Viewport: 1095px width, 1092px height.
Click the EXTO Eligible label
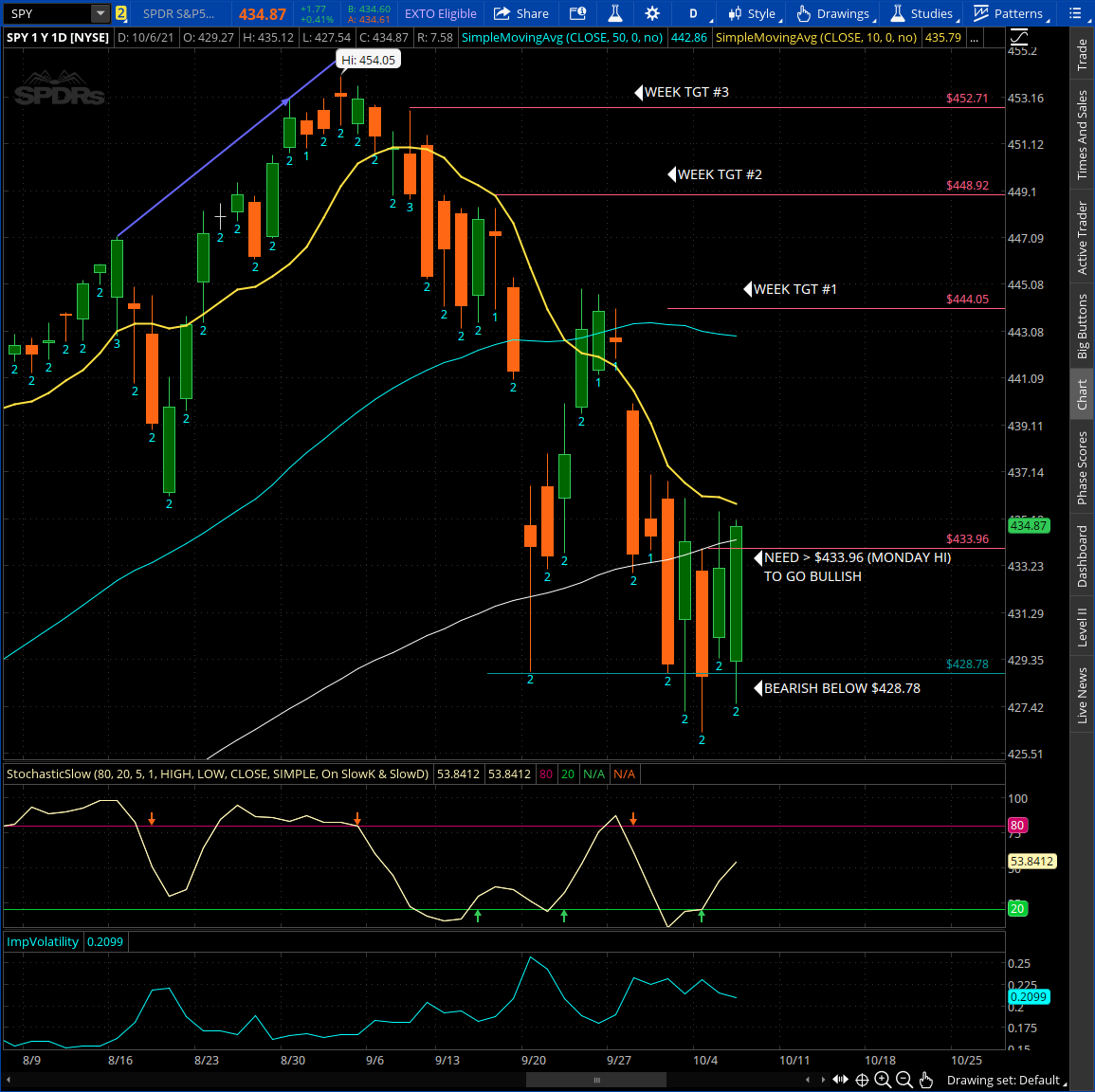tap(441, 13)
